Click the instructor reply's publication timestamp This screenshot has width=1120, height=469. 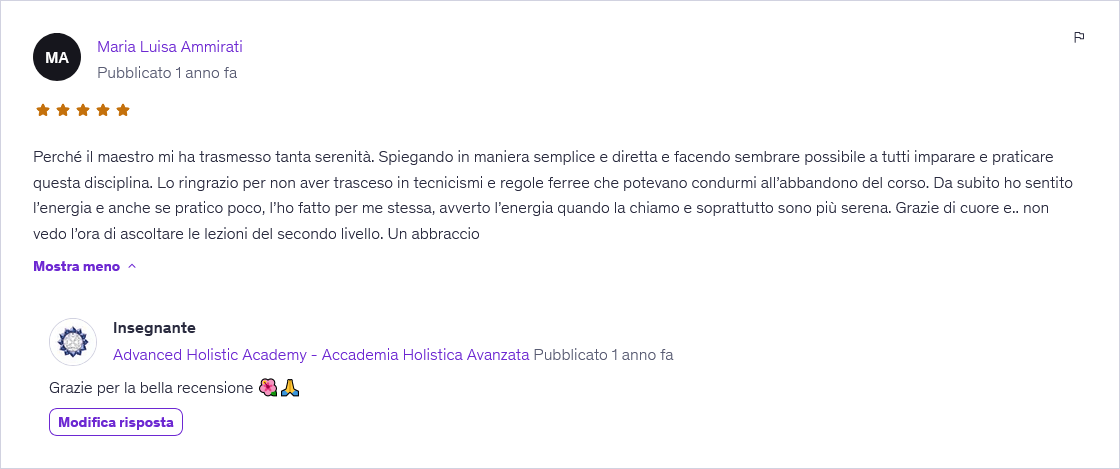click(x=603, y=355)
